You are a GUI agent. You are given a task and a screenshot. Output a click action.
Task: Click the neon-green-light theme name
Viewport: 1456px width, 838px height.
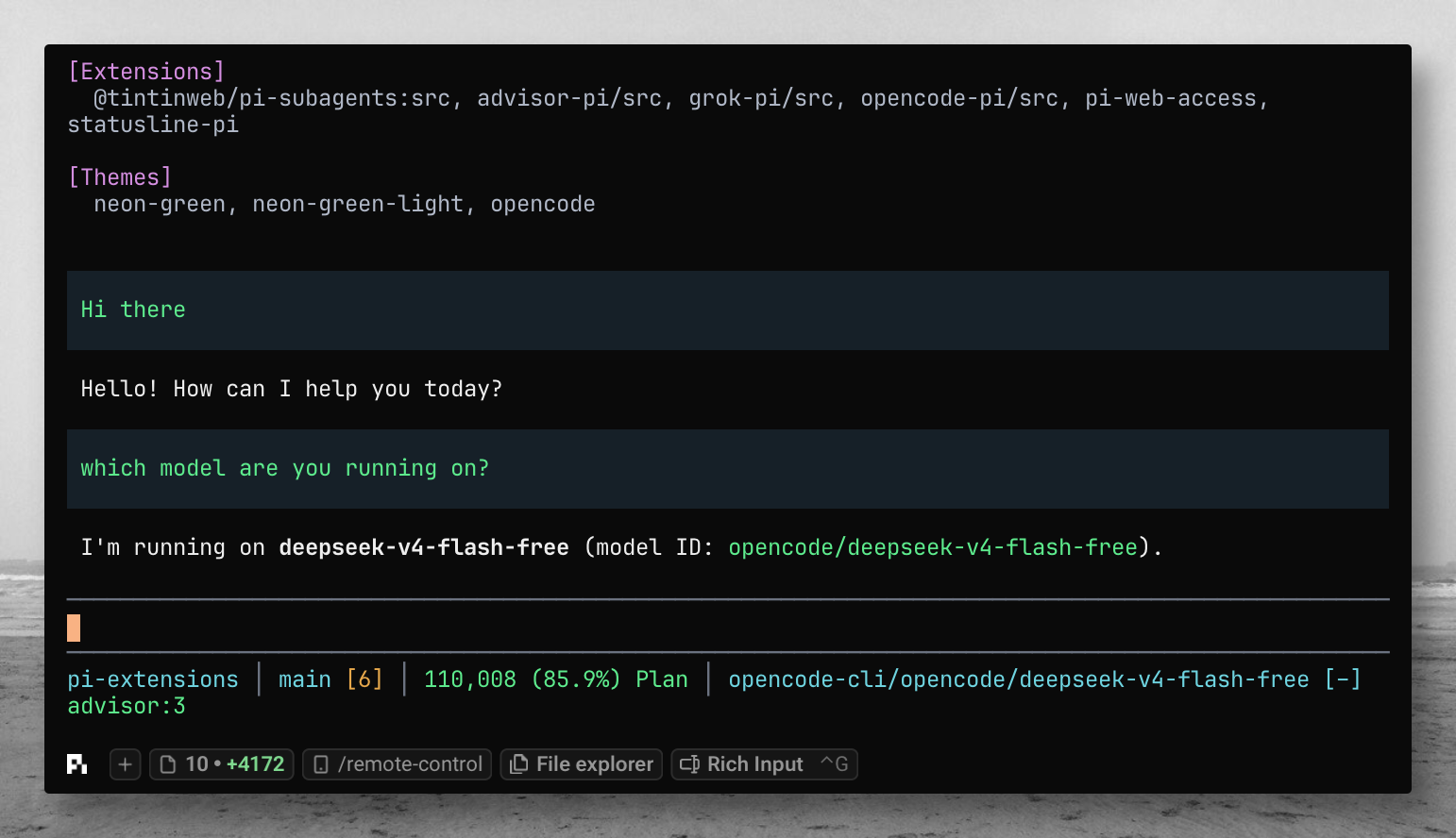click(358, 204)
